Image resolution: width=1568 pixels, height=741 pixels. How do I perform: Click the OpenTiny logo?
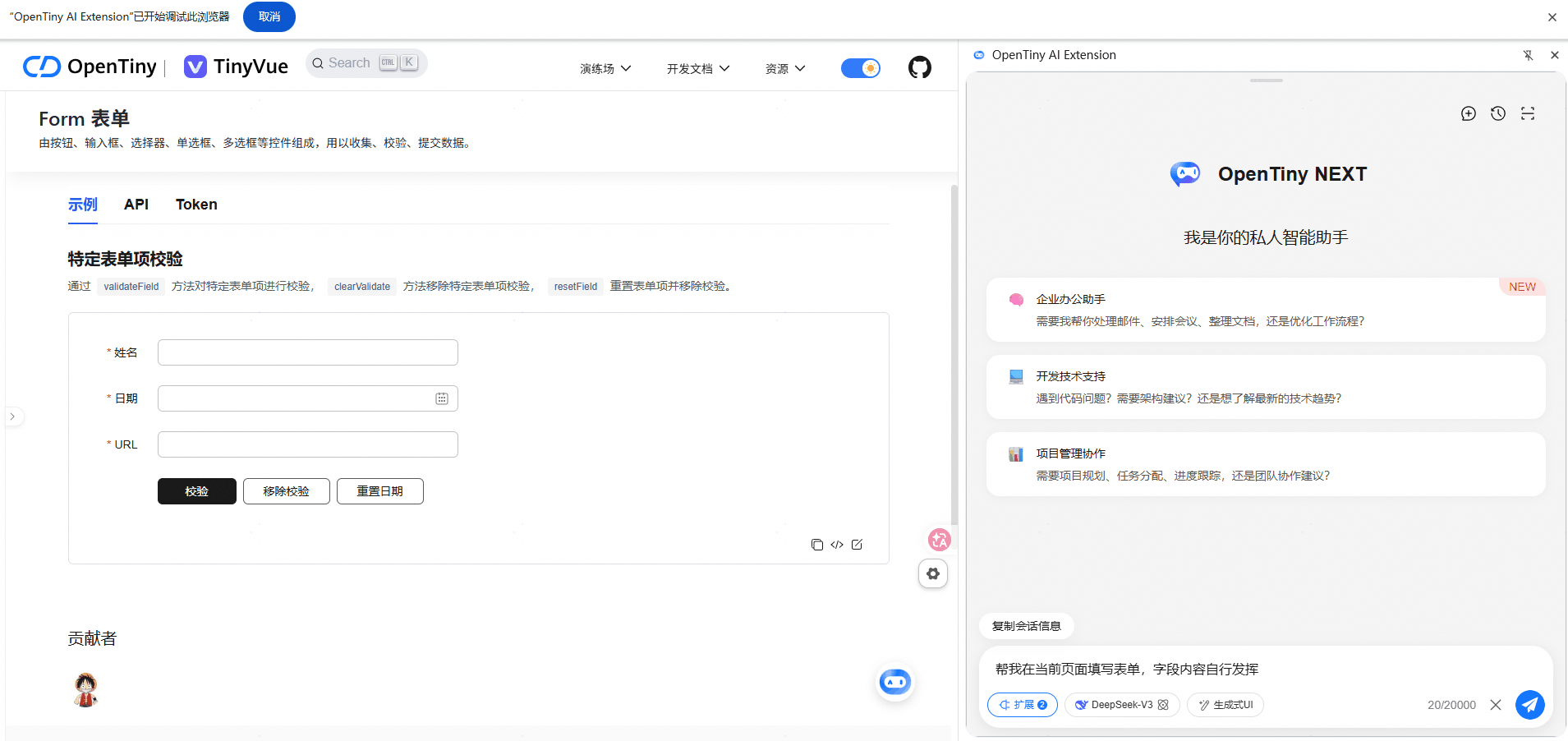90,67
